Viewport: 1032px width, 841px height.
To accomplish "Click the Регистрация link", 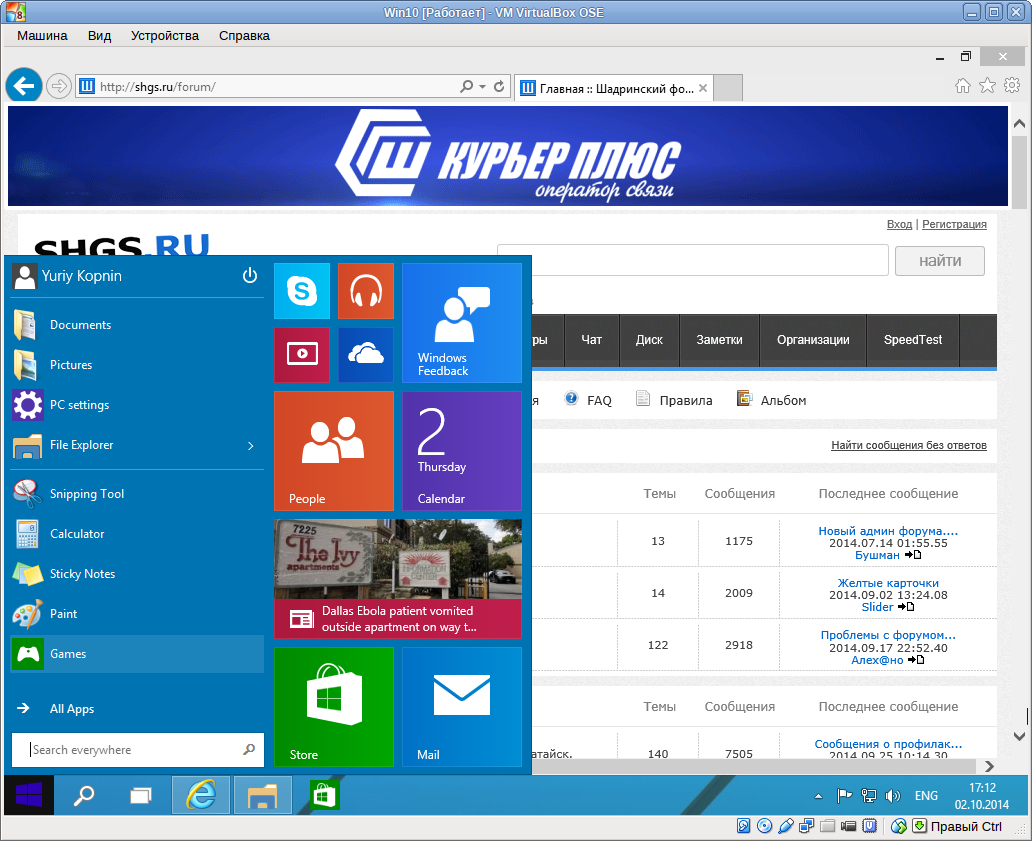I will (x=954, y=224).
